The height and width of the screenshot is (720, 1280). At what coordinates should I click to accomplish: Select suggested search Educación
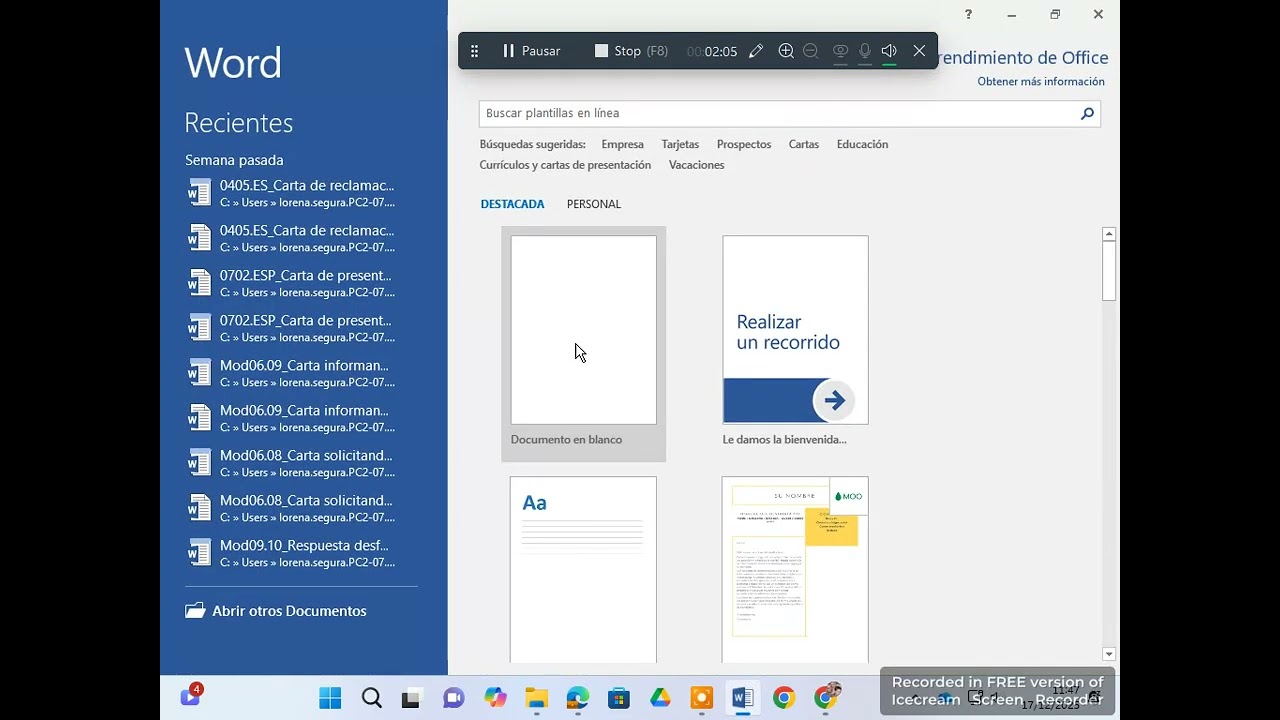(x=862, y=144)
